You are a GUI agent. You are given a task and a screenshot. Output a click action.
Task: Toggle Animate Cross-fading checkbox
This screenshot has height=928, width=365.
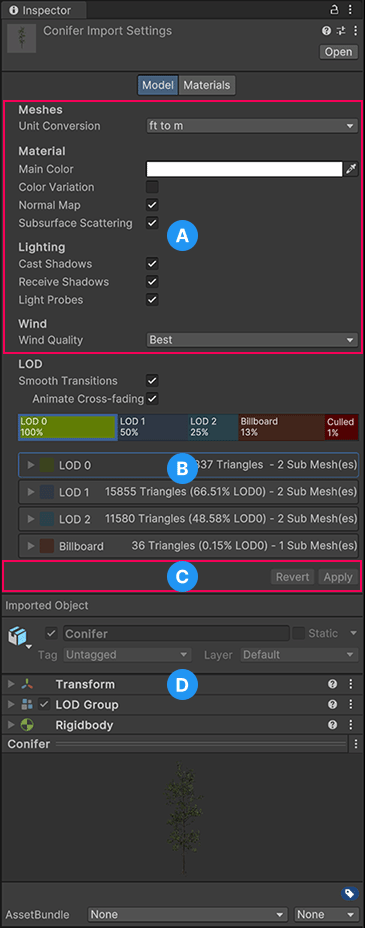[153, 398]
